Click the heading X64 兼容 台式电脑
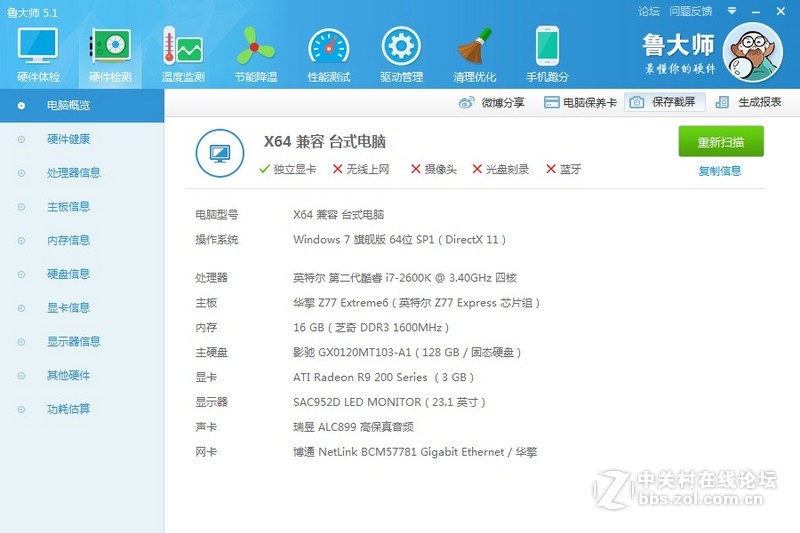800x533 pixels. pos(324,141)
